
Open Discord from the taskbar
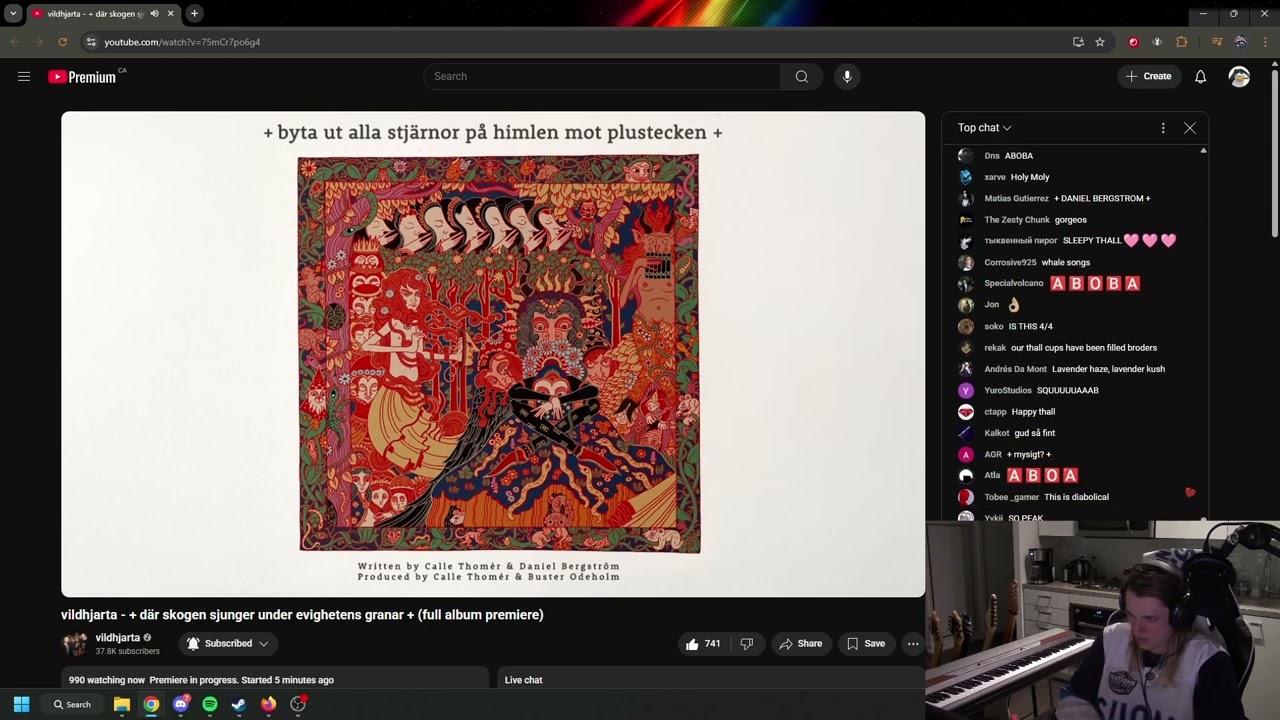pos(180,704)
